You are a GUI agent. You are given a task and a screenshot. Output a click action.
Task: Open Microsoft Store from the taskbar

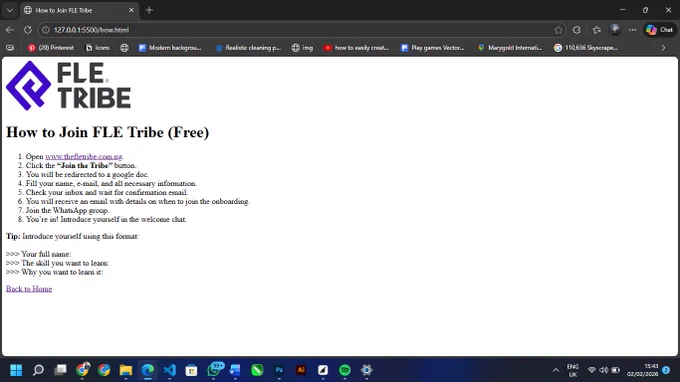coord(191,370)
